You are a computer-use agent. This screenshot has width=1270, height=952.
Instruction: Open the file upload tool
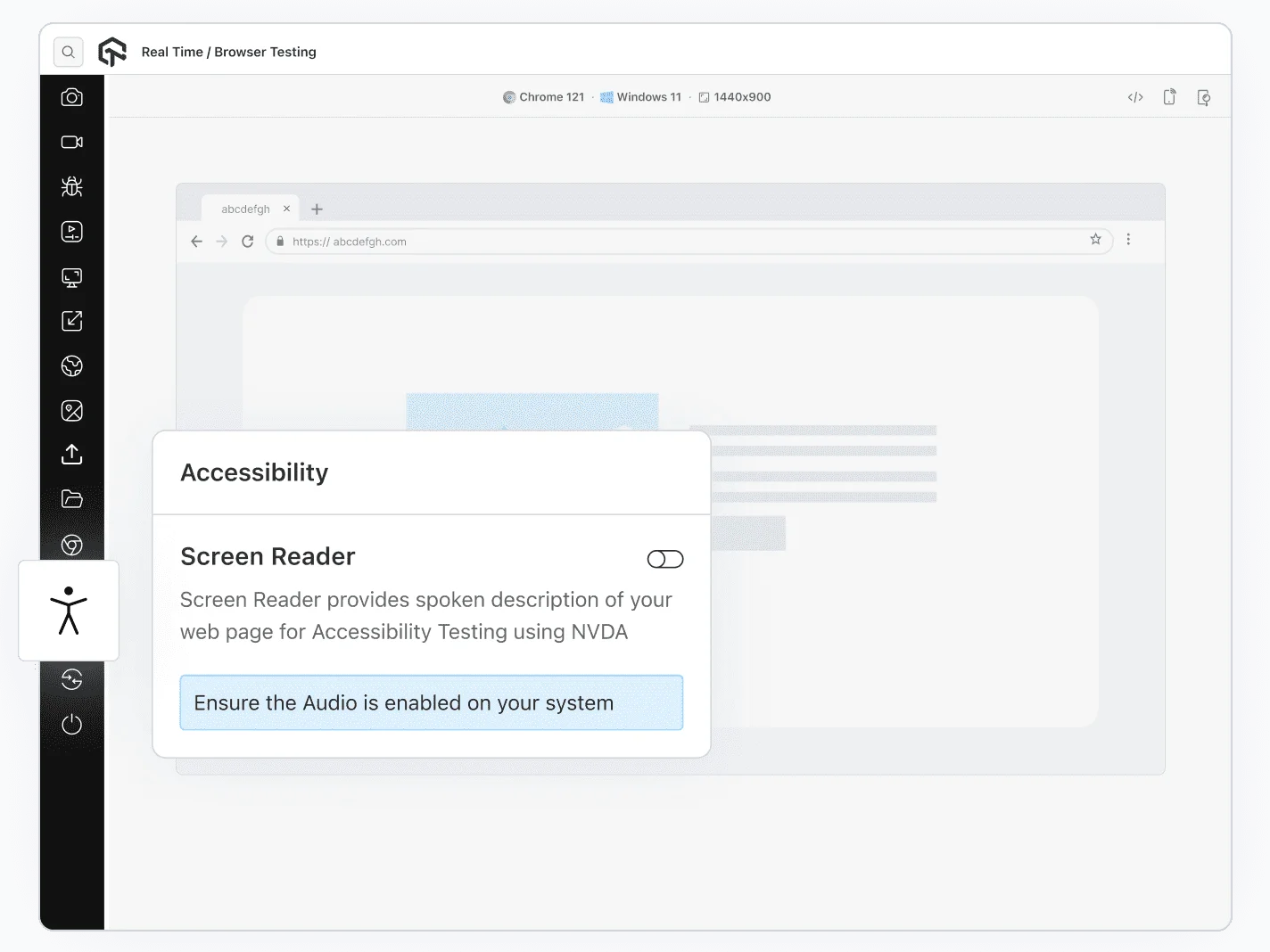71,455
